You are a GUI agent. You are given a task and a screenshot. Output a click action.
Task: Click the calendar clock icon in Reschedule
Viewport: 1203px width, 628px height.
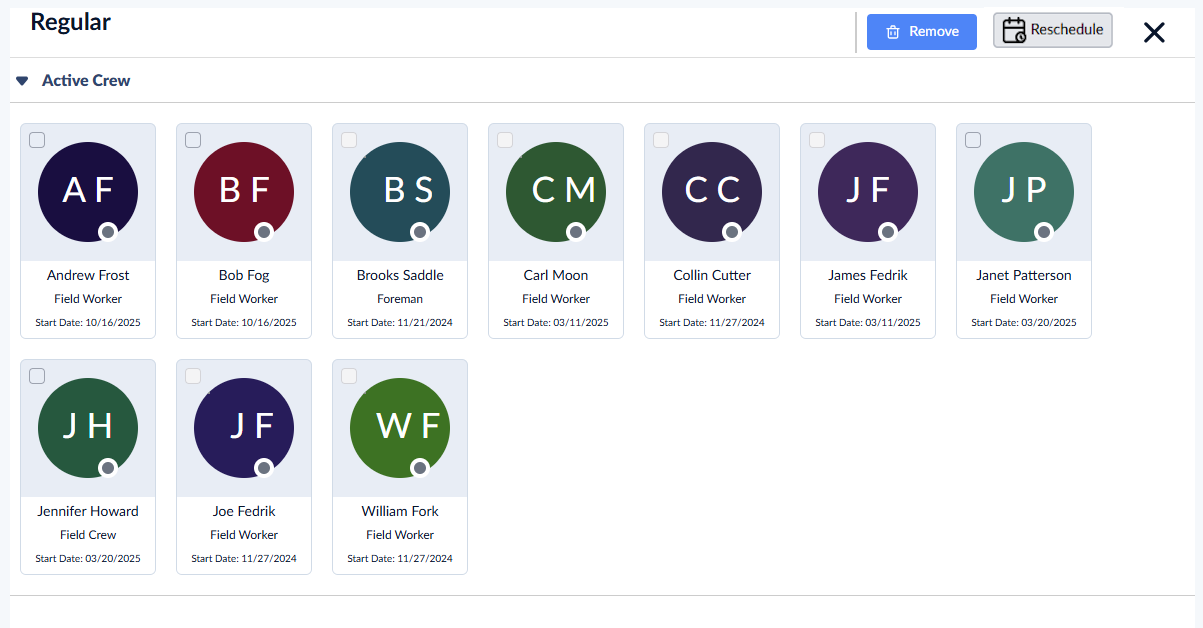[1014, 30]
